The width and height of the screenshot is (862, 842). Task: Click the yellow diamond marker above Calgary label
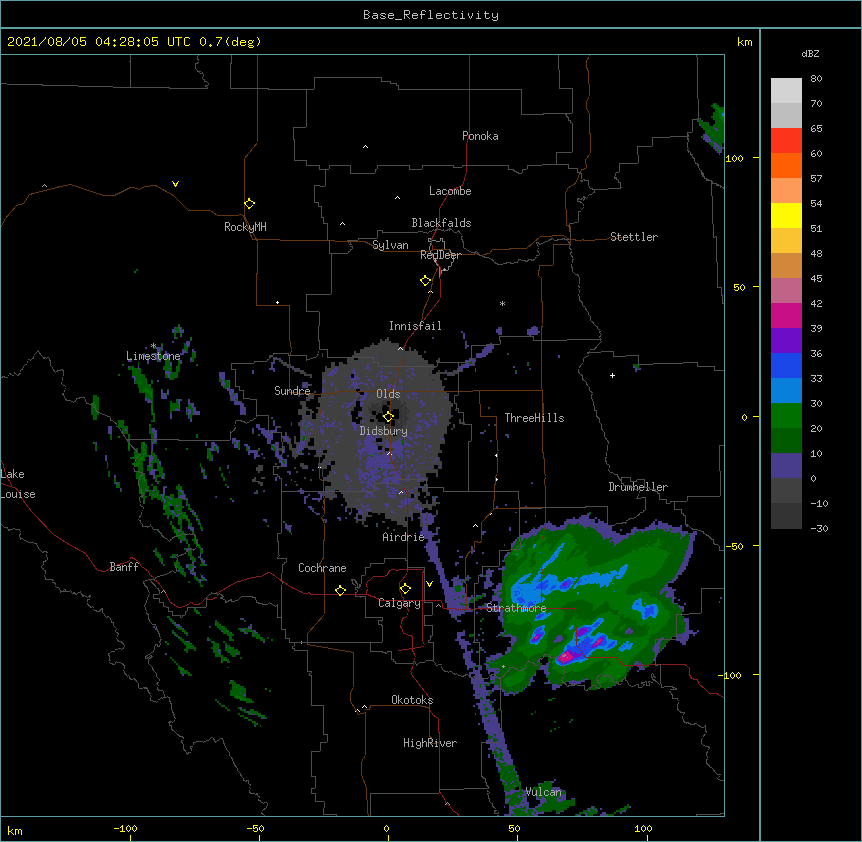[x=405, y=589]
